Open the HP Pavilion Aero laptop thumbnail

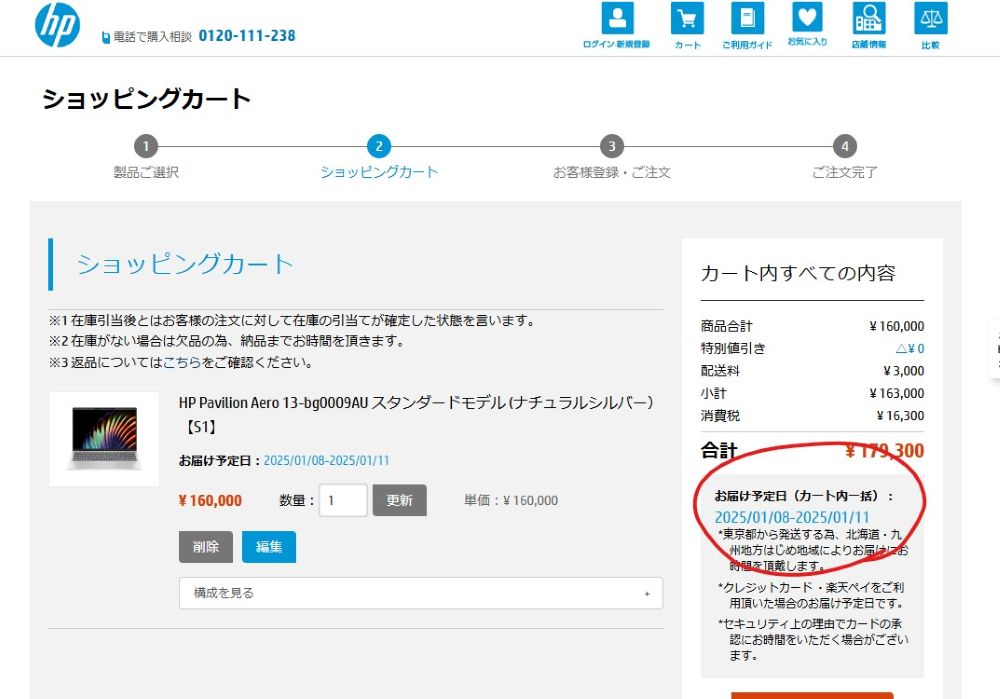pyautogui.click(x=104, y=439)
